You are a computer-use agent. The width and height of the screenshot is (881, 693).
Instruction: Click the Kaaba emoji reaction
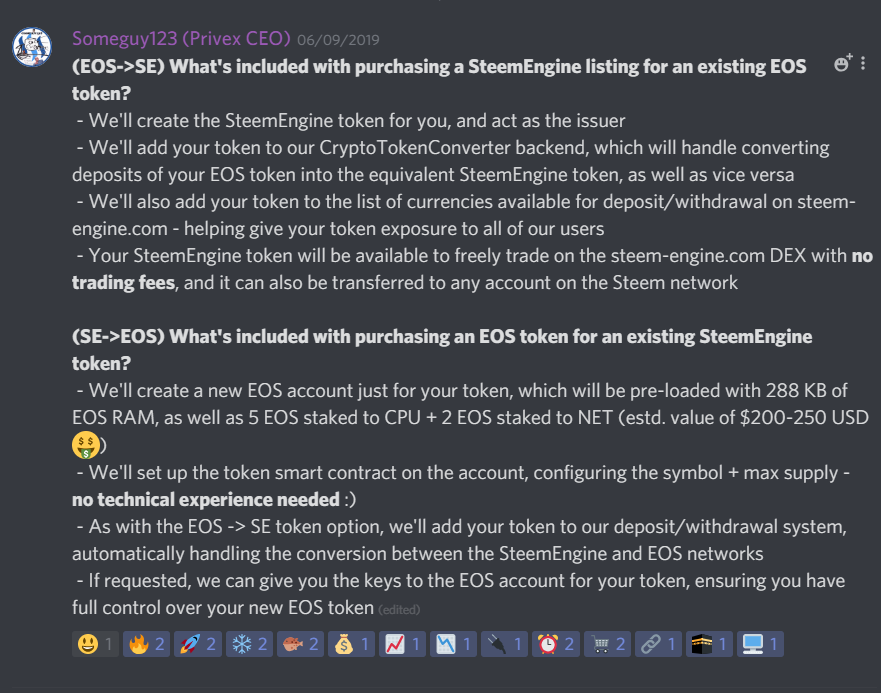point(709,644)
